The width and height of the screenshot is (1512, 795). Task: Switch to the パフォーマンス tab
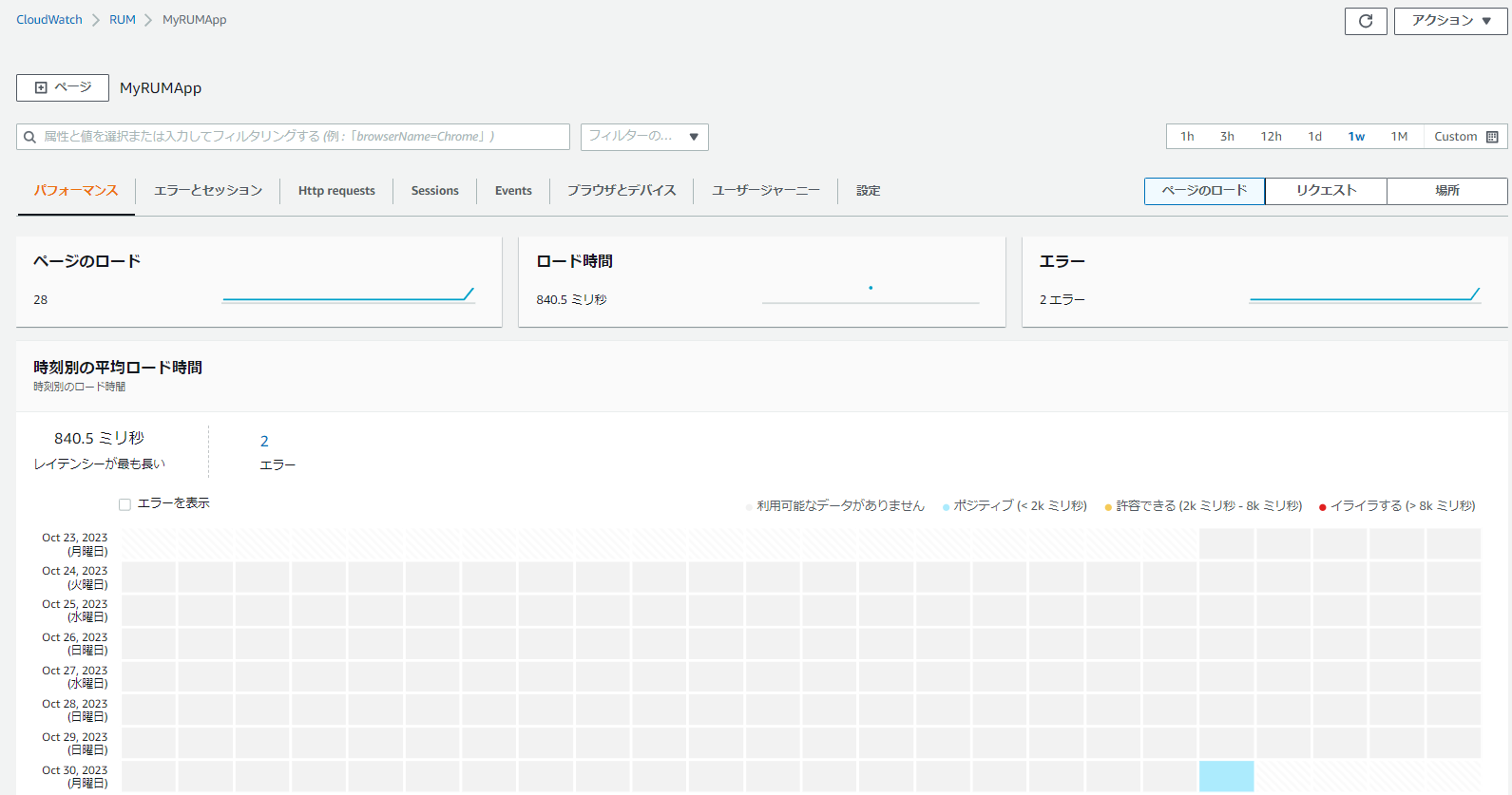(76, 191)
